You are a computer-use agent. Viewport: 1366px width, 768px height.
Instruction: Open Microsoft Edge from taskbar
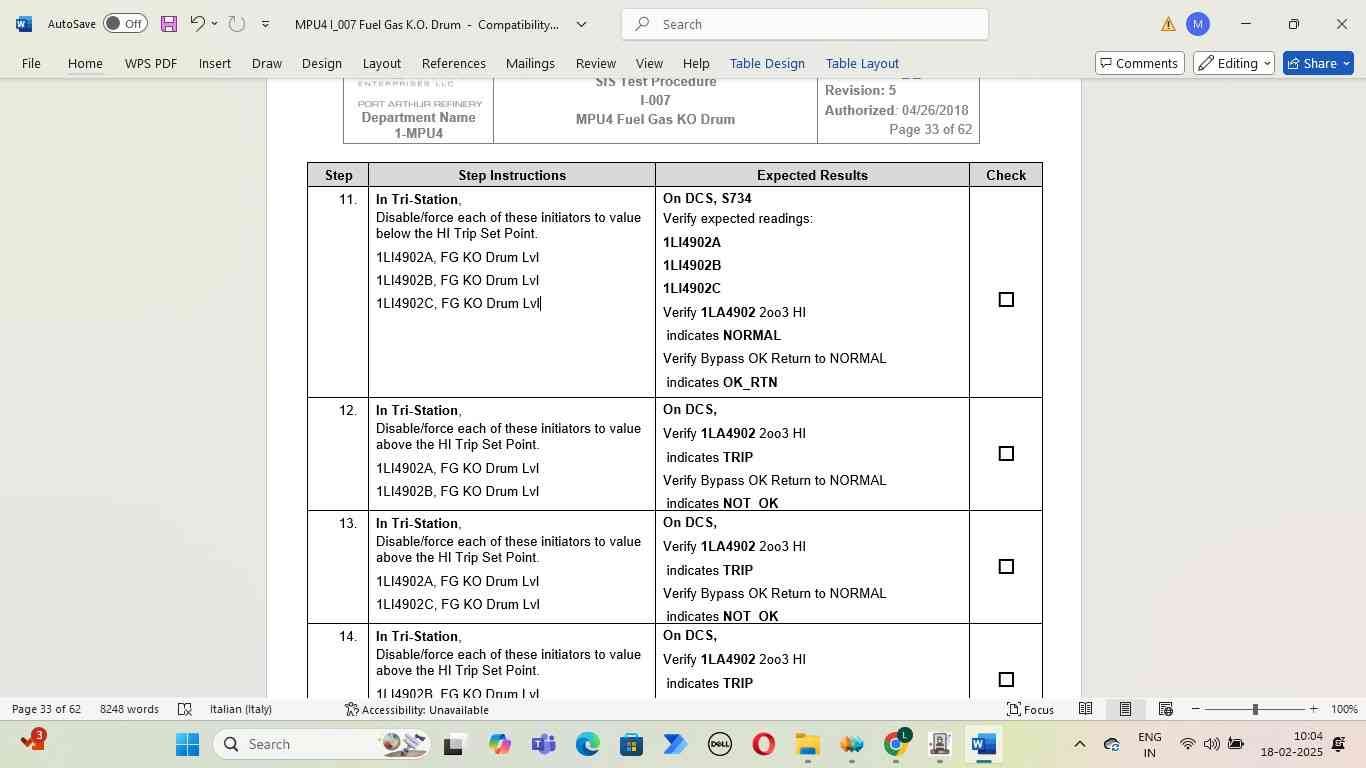[x=587, y=744]
